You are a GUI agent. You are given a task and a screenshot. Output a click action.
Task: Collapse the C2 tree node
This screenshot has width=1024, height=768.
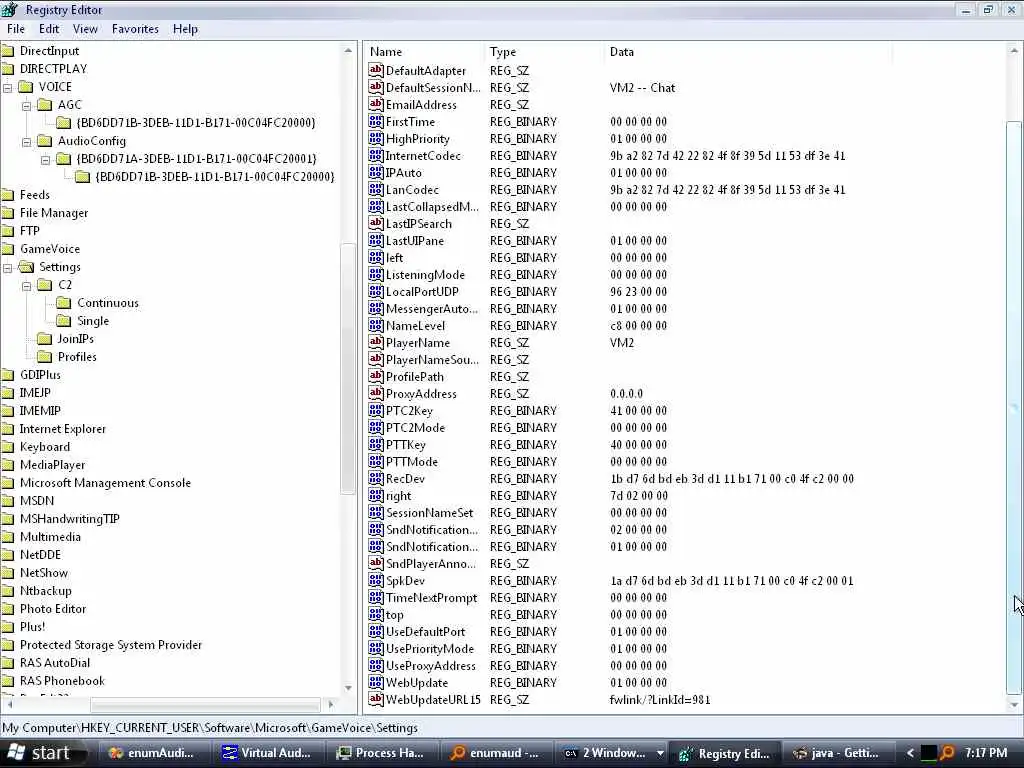(x=27, y=285)
